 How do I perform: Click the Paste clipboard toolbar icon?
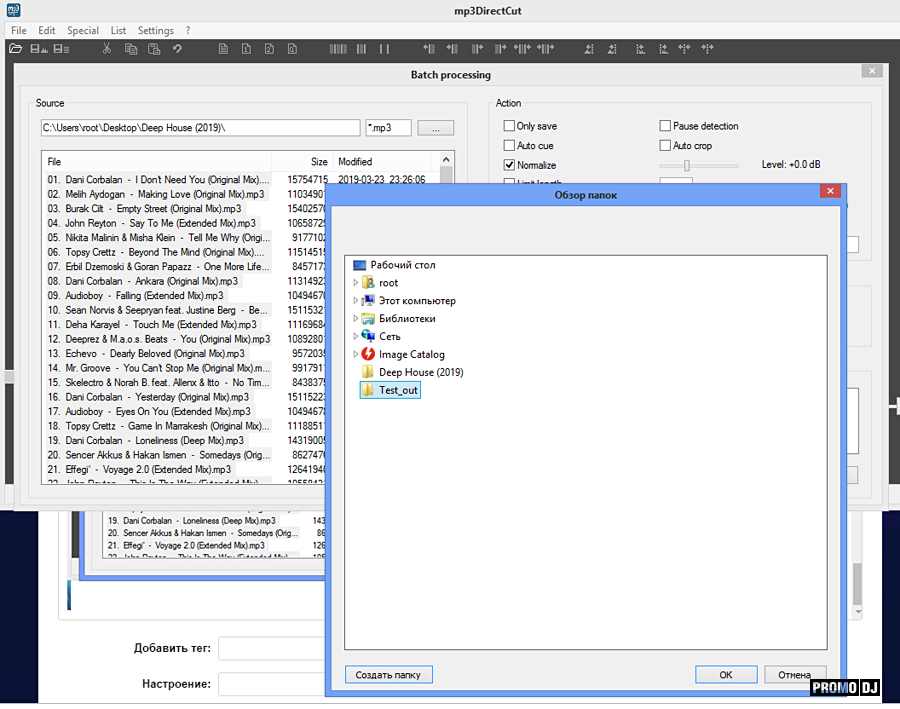tap(155, 48)
